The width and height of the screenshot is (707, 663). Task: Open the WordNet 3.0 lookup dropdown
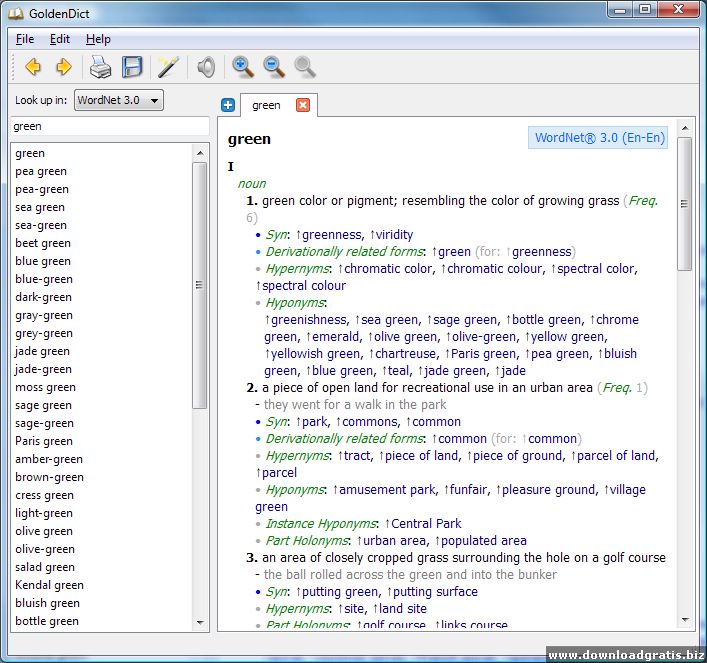click(x=118, y=100)
